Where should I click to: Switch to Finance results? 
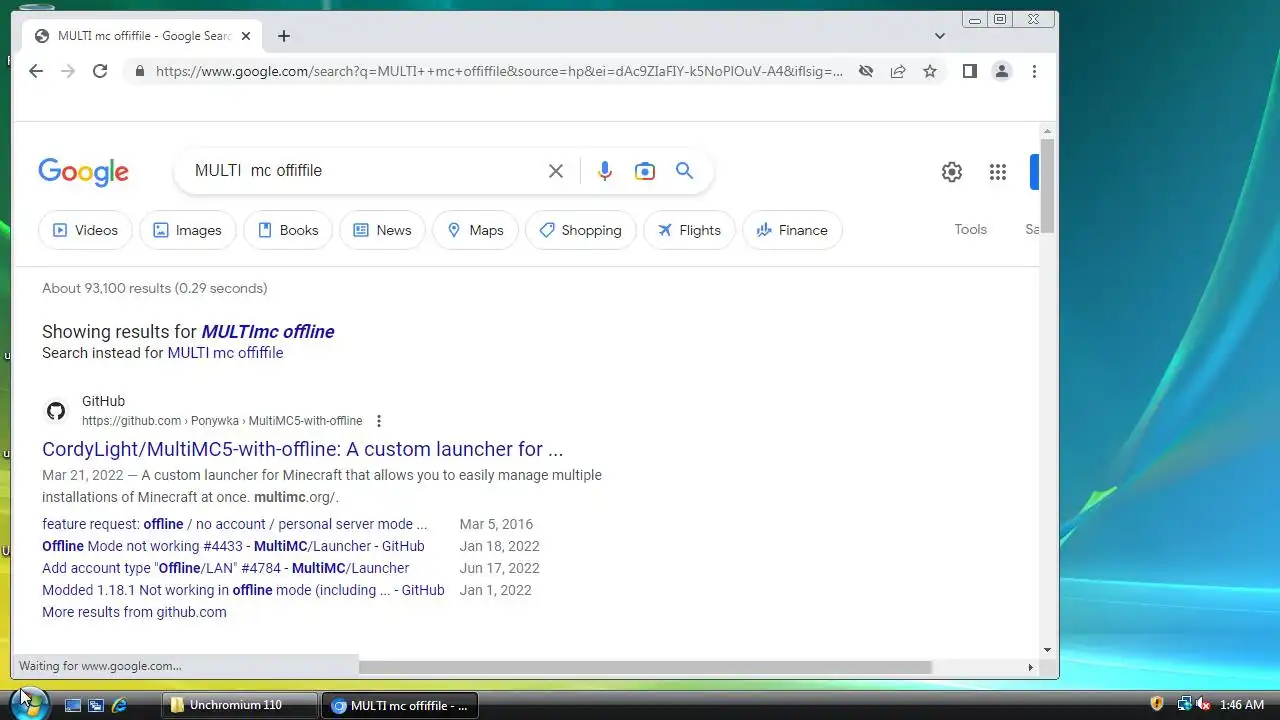(x=792, y=230)
